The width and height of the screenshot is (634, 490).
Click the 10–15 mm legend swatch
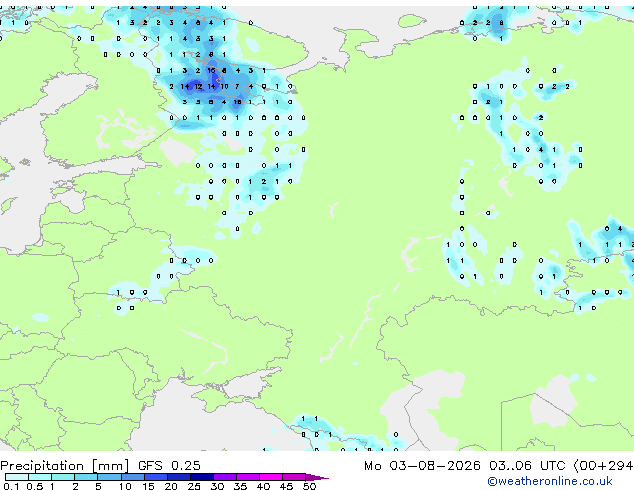click(132, 477)
